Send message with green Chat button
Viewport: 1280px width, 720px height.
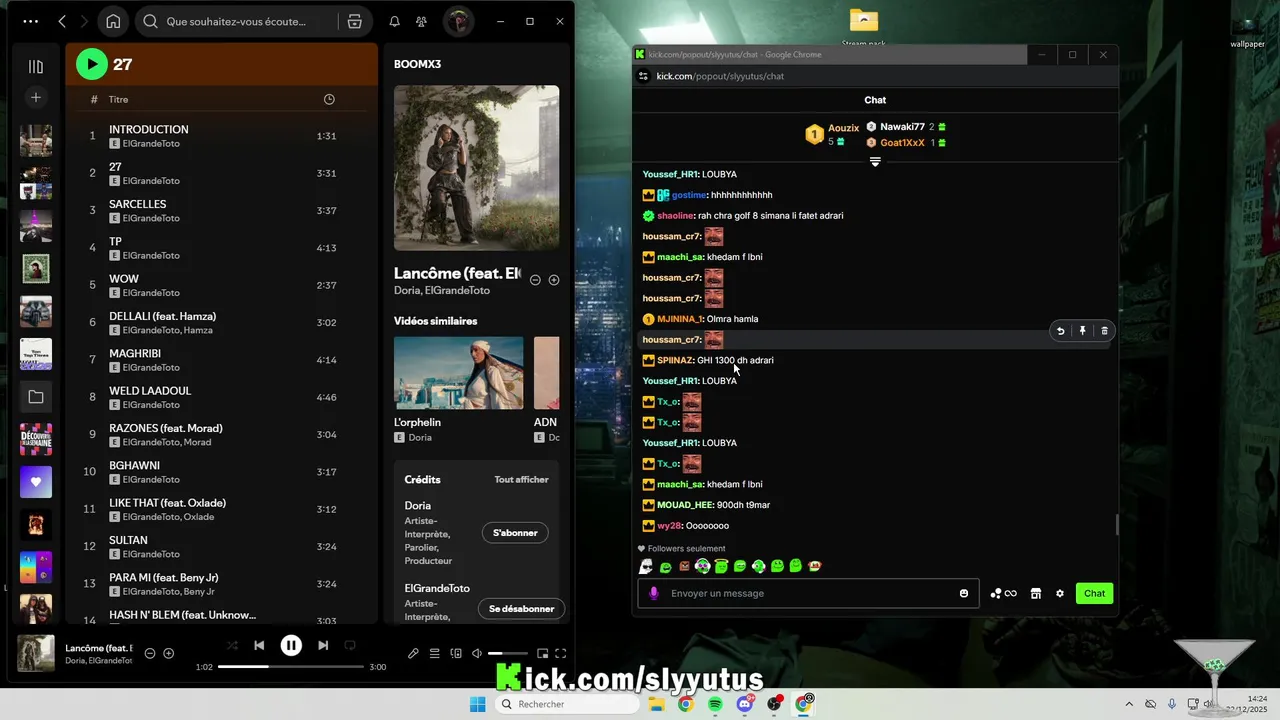tap(1095, 593)
